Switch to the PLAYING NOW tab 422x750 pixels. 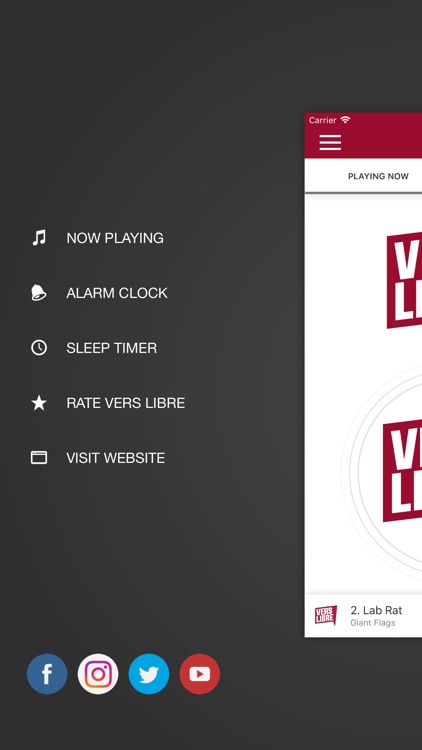coord(378,176)
